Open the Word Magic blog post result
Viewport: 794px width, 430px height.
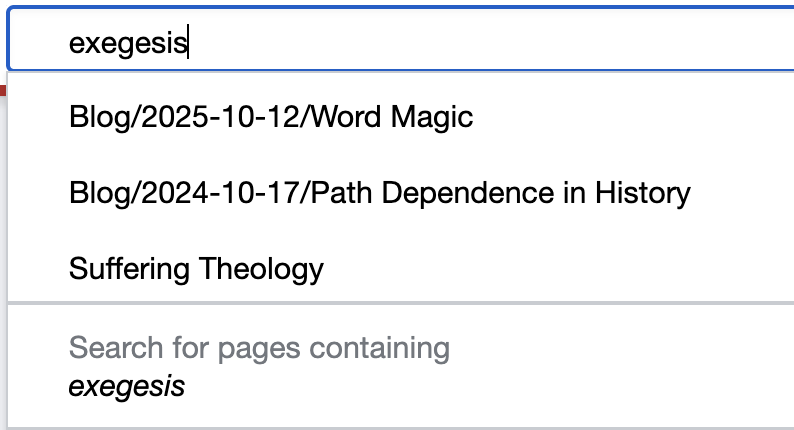click(x=271, y=117)
